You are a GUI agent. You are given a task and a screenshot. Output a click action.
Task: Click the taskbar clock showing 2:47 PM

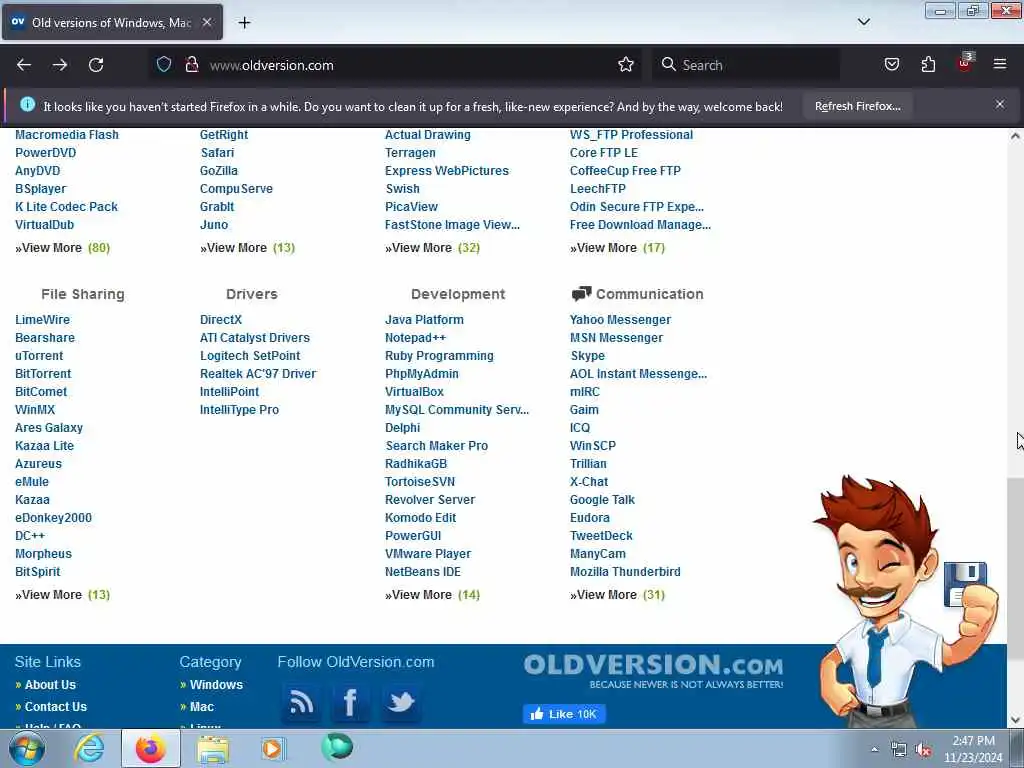click(x=973, y=749)
